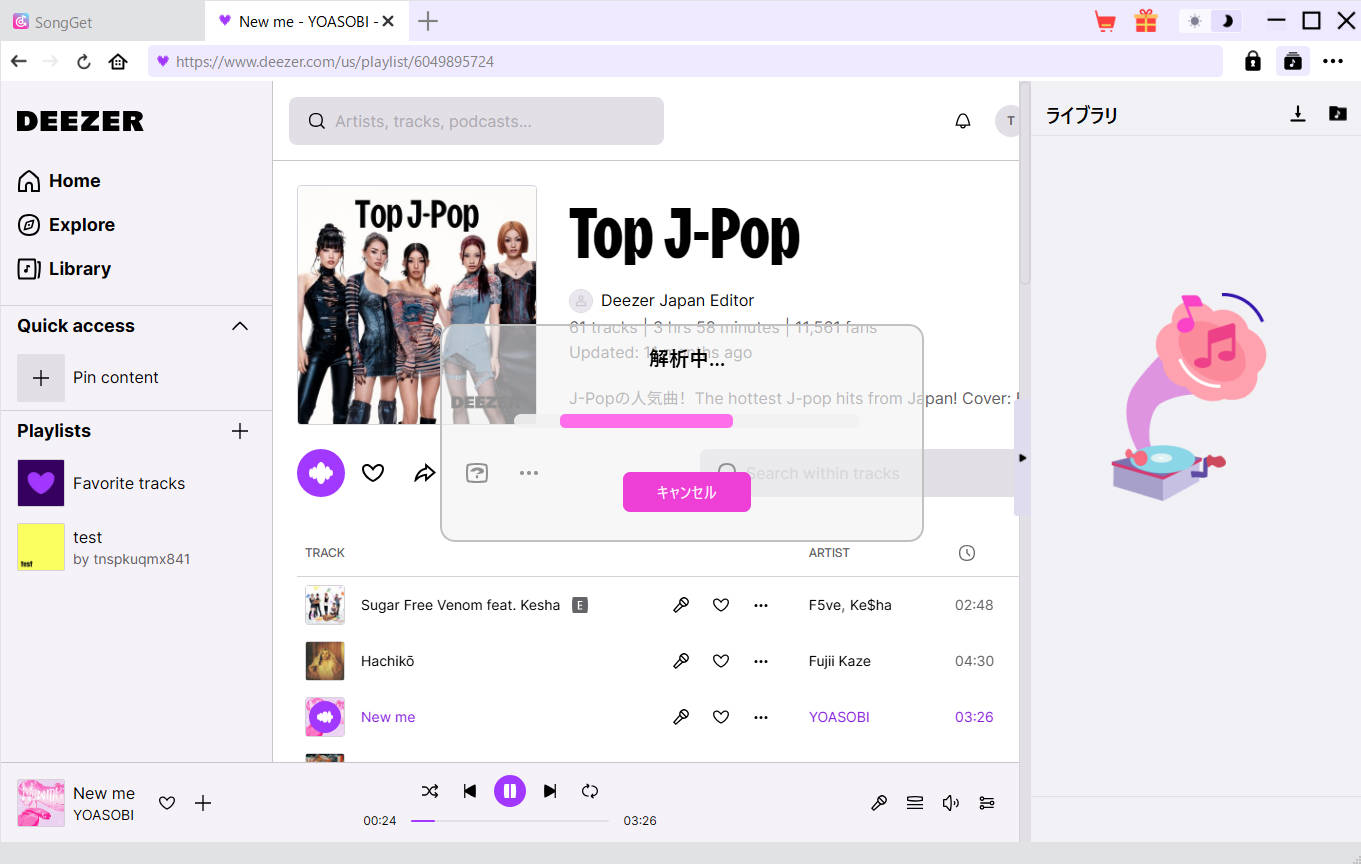Toggle light/dark theme switch

[x=1210, y=21]
